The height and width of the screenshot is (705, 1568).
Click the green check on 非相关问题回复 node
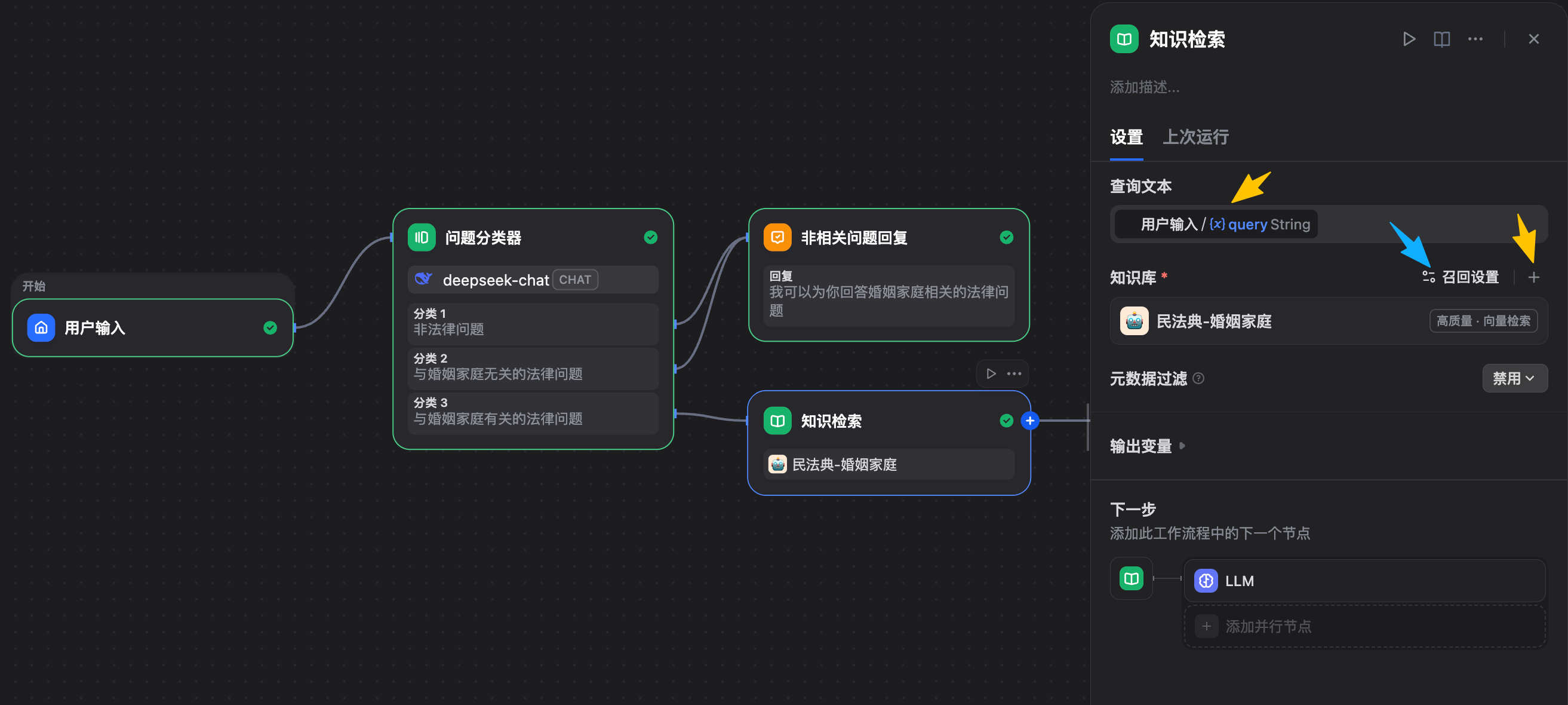pyautogui.click(x=1006, y=237)
